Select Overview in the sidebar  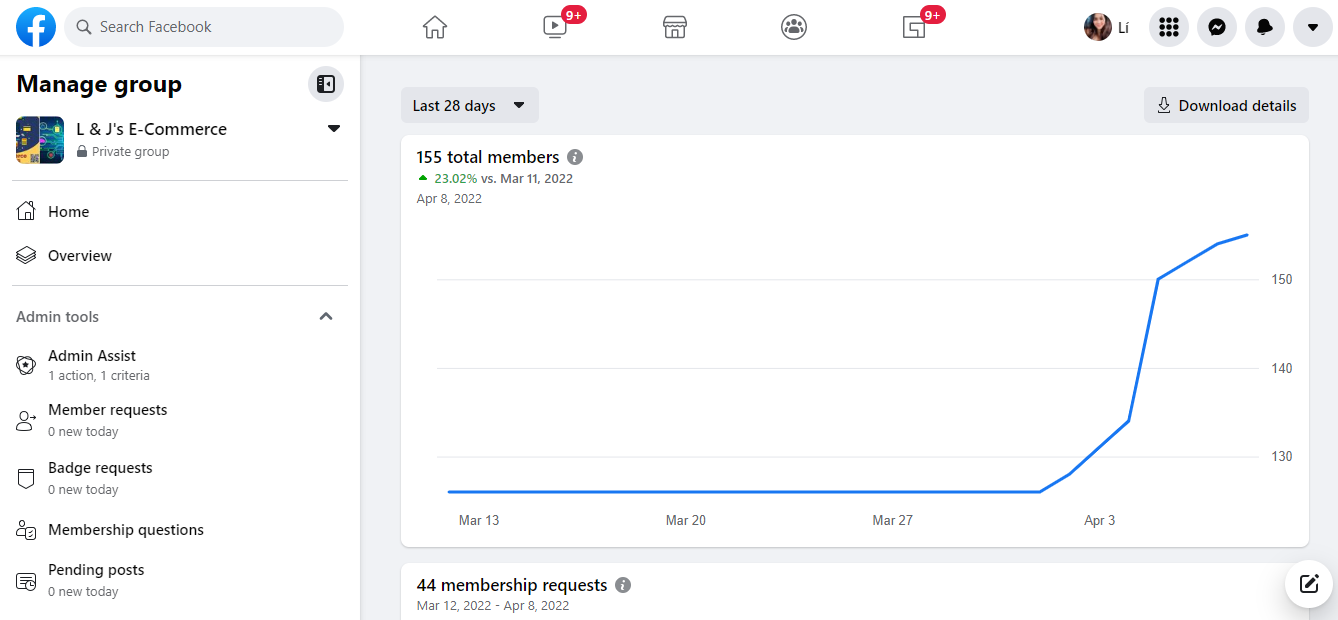80,256
